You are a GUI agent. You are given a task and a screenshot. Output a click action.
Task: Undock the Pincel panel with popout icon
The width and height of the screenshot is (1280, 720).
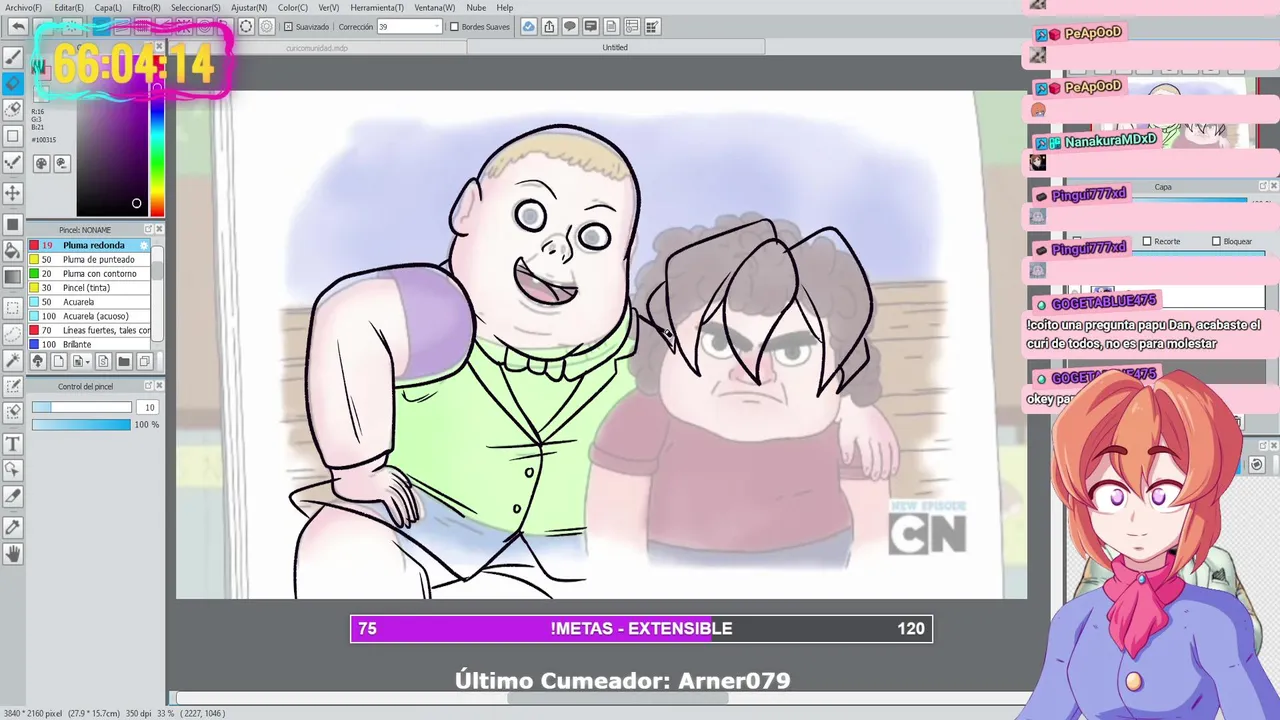tap(148, 229)
